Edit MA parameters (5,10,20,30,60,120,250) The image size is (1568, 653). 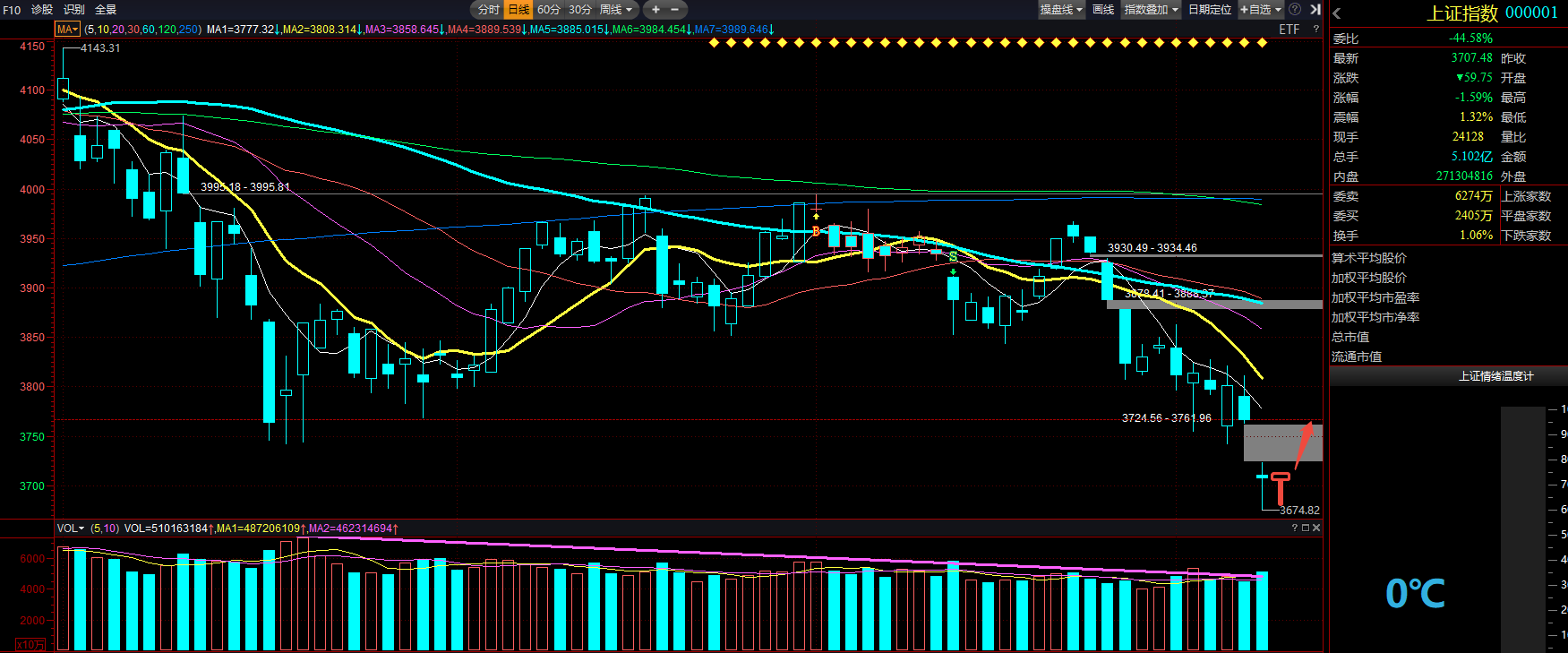pos(142,30)
